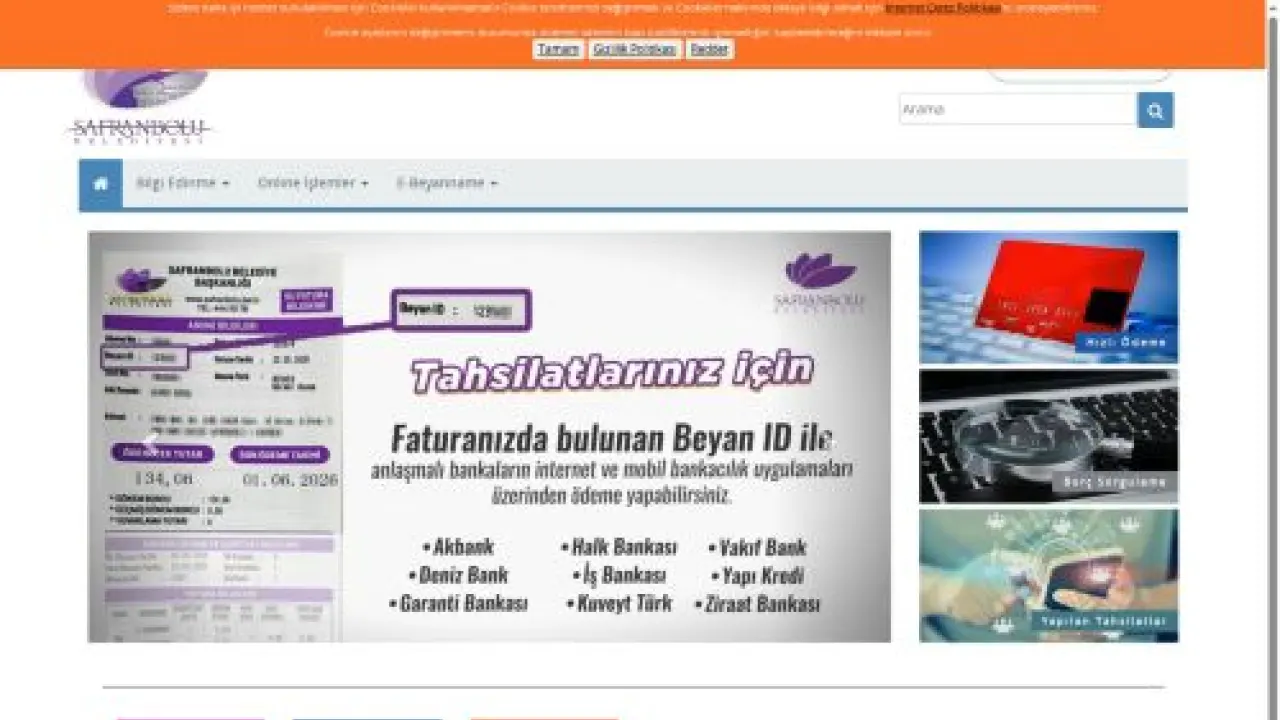Focus the Arama search field
This screenshot has height=720, width=1280.
[1018, 110]
